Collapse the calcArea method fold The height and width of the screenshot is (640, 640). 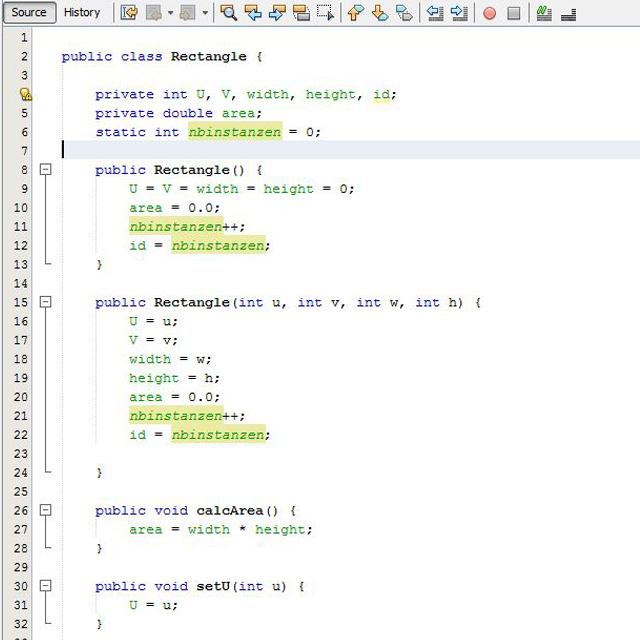pyautogui.click(x=45, y=511)
